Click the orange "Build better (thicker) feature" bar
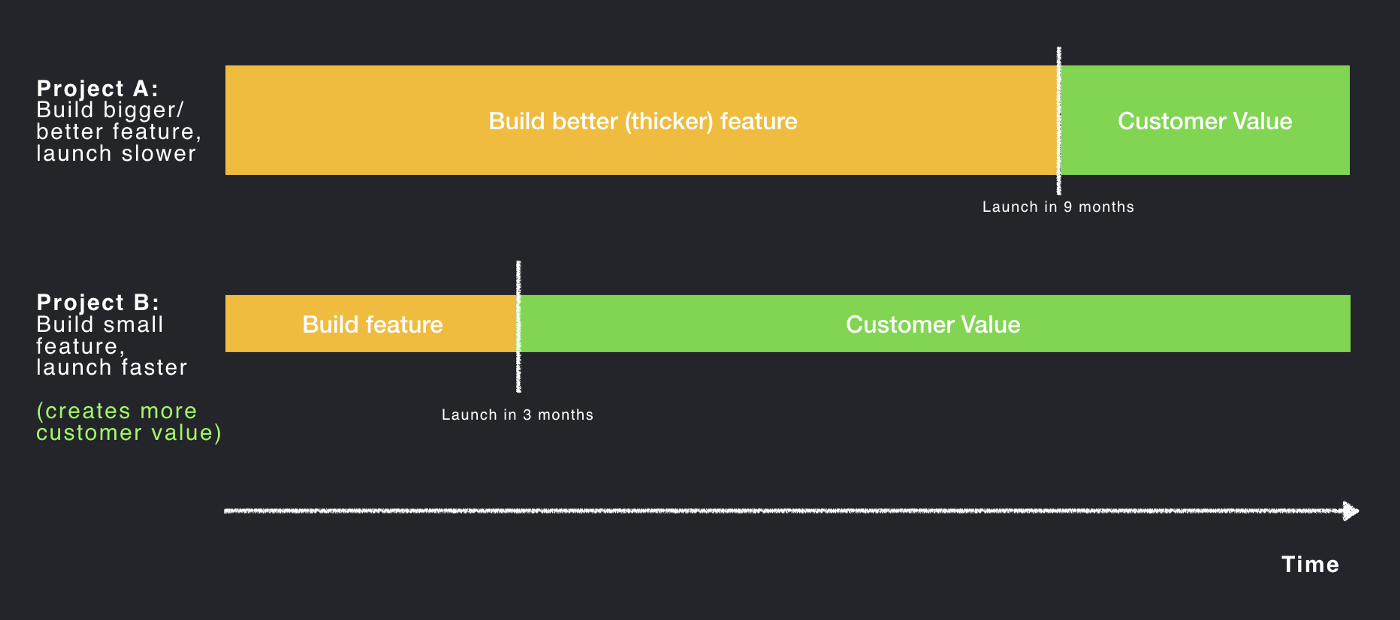Image resolution: width=1400 pixels, height=620 pixels. [x=642, y=120]
